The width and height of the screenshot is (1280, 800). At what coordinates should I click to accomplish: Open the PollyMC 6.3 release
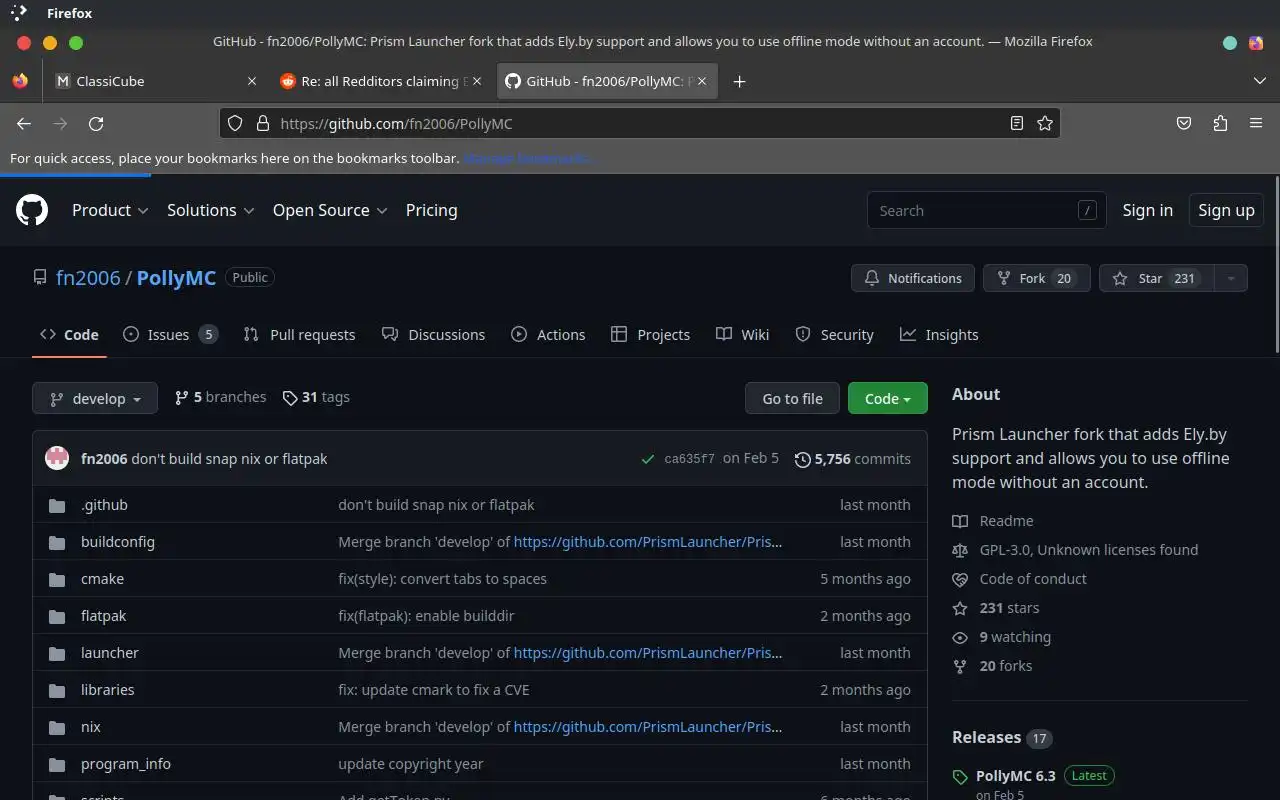[x=1015, y=775]
